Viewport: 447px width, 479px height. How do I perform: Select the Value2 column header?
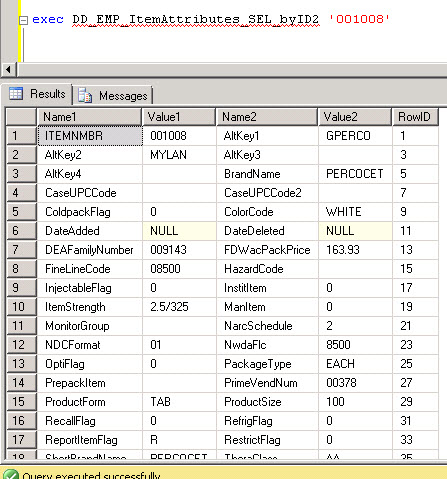(355, 117)
